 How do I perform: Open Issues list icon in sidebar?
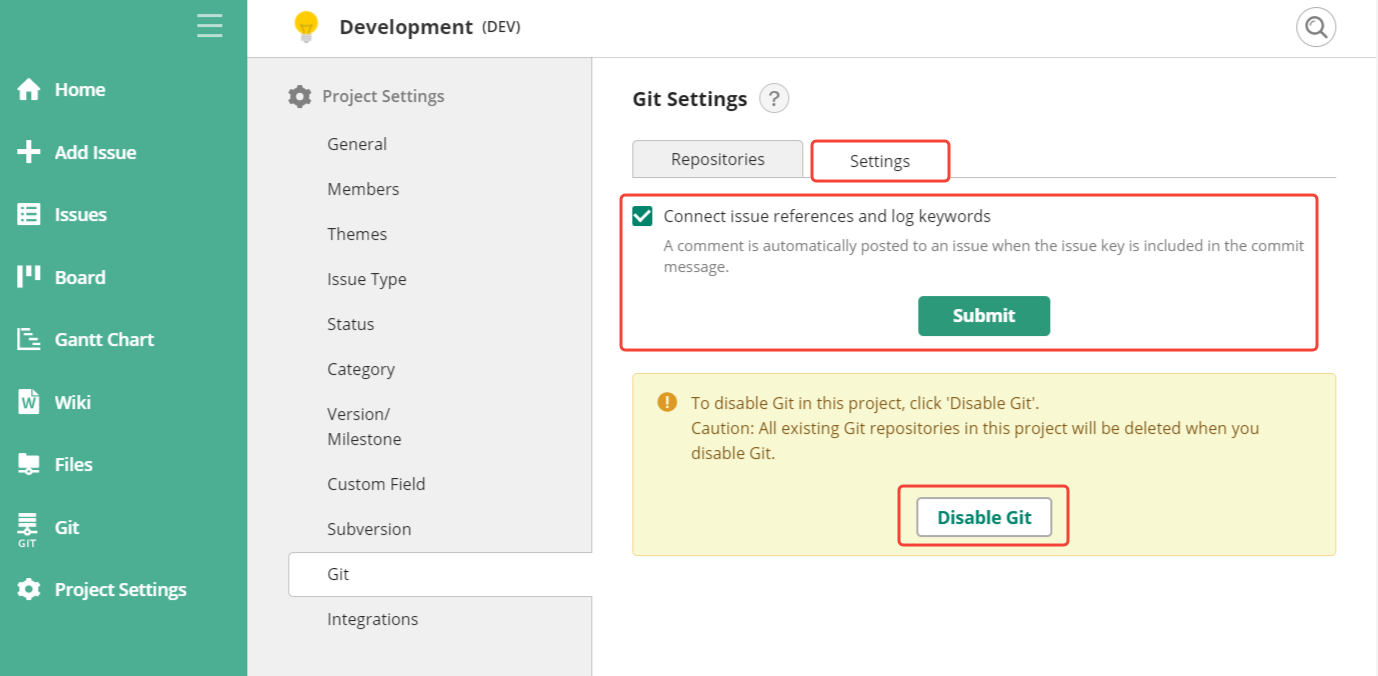click(x=29, y=214)
